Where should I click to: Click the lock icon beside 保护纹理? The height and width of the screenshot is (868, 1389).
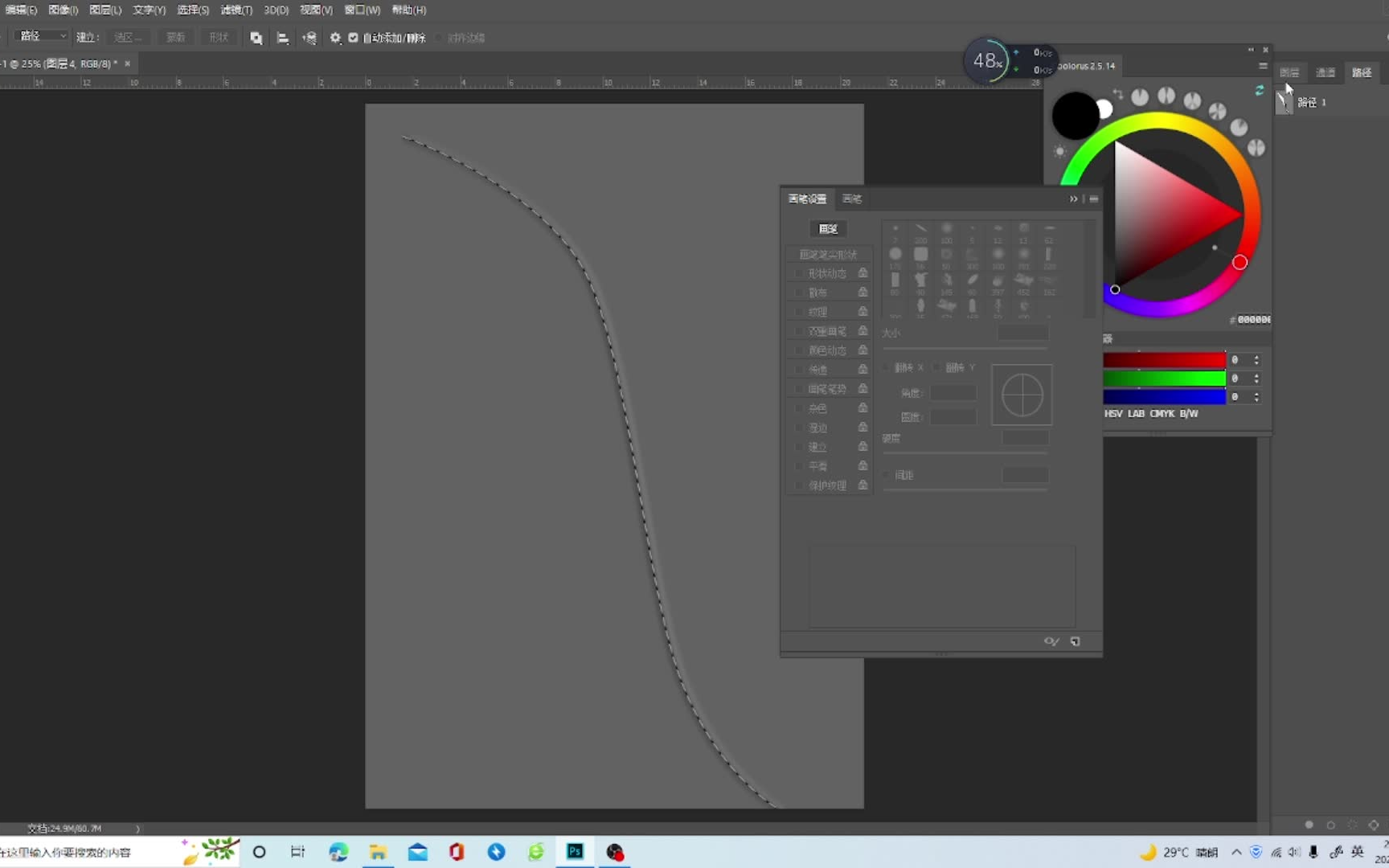[862, 485]
